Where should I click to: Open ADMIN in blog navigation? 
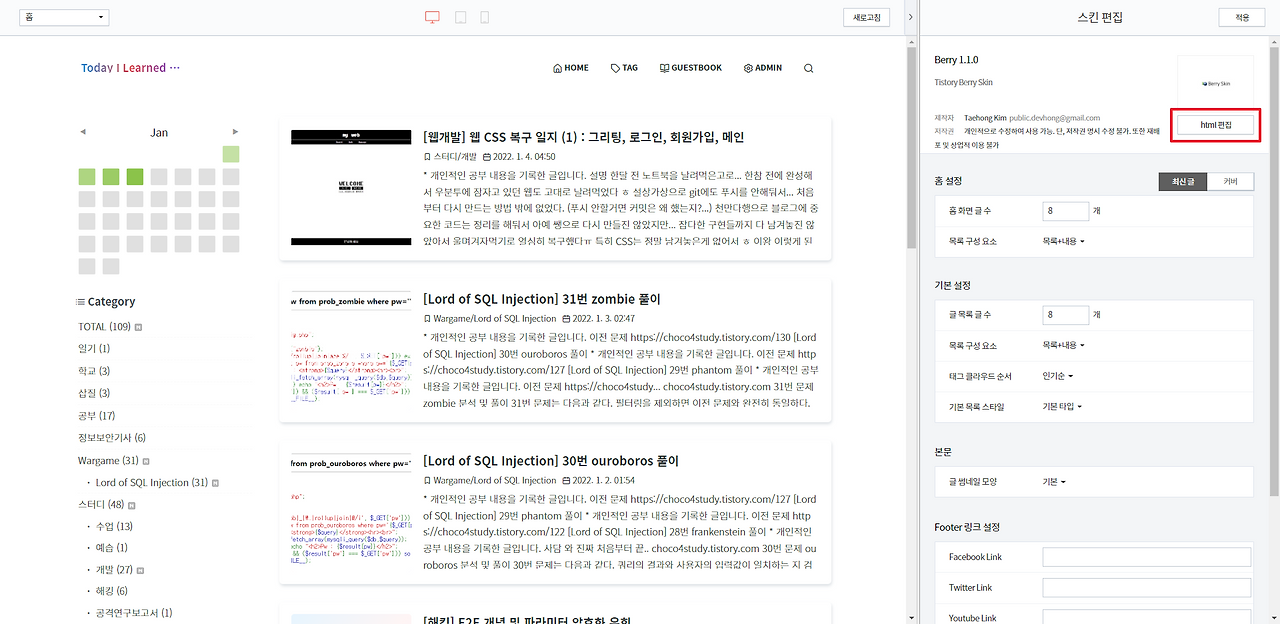(x=762, y=68)
